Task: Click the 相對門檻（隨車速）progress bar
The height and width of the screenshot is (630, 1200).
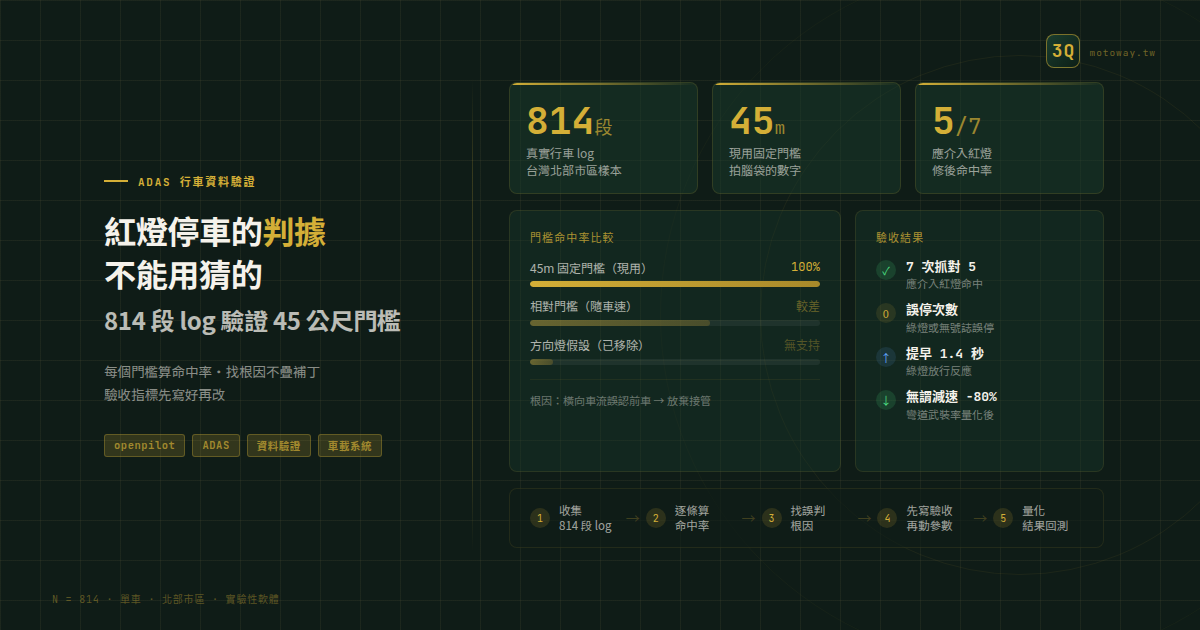Action: tap(675, 323)
